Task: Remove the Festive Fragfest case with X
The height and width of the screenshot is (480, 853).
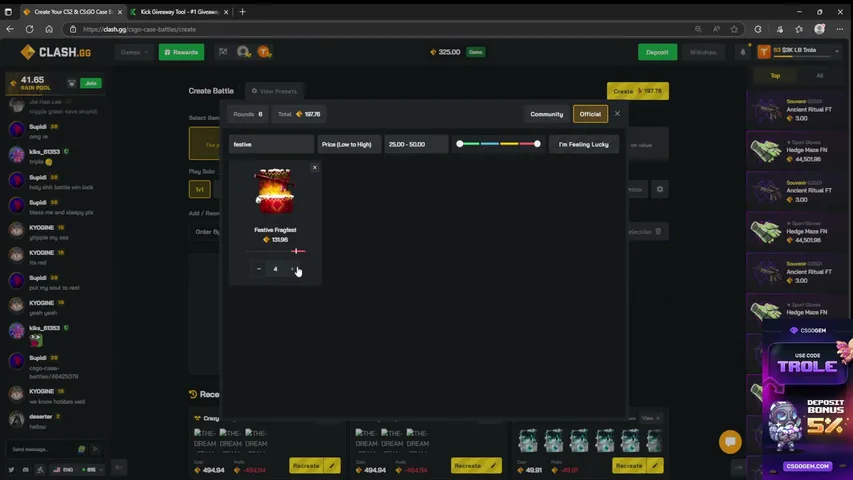Action: pyautogui.click(x=314, y=168)
